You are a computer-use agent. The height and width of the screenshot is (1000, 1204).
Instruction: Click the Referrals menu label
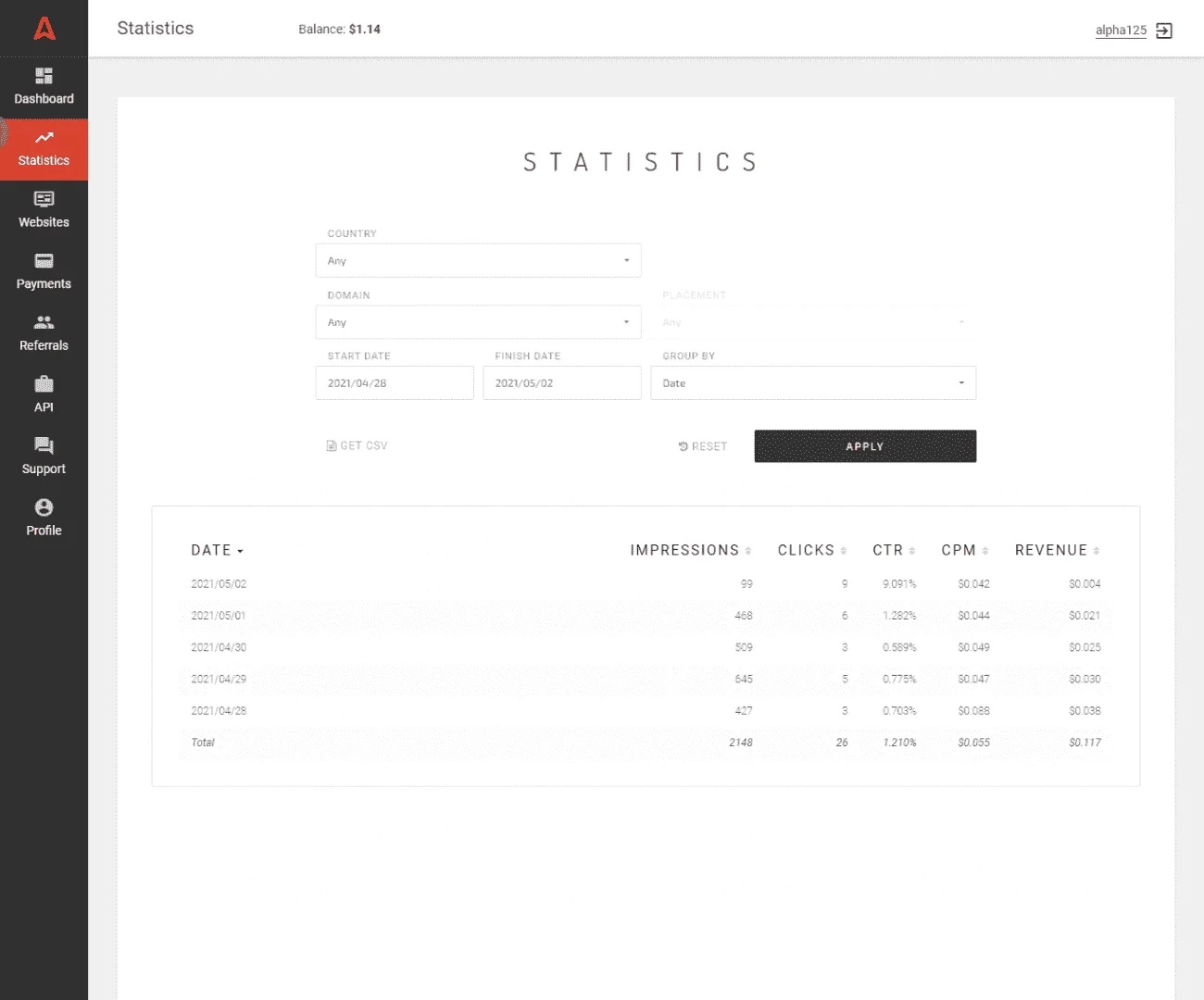[x=44, y=345]
